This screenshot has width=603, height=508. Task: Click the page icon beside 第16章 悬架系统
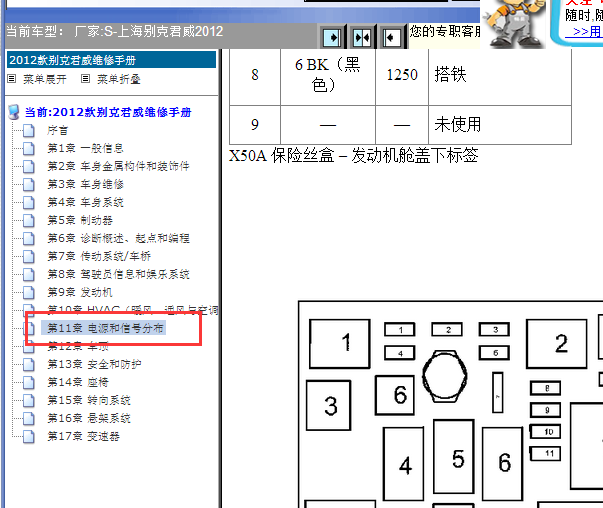point(28,418)
